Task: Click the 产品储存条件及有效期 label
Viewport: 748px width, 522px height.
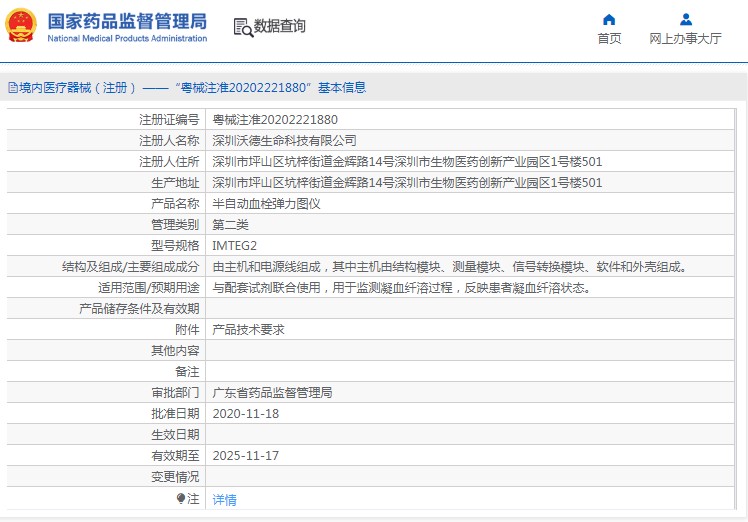Action: click(x=139, y=309)
